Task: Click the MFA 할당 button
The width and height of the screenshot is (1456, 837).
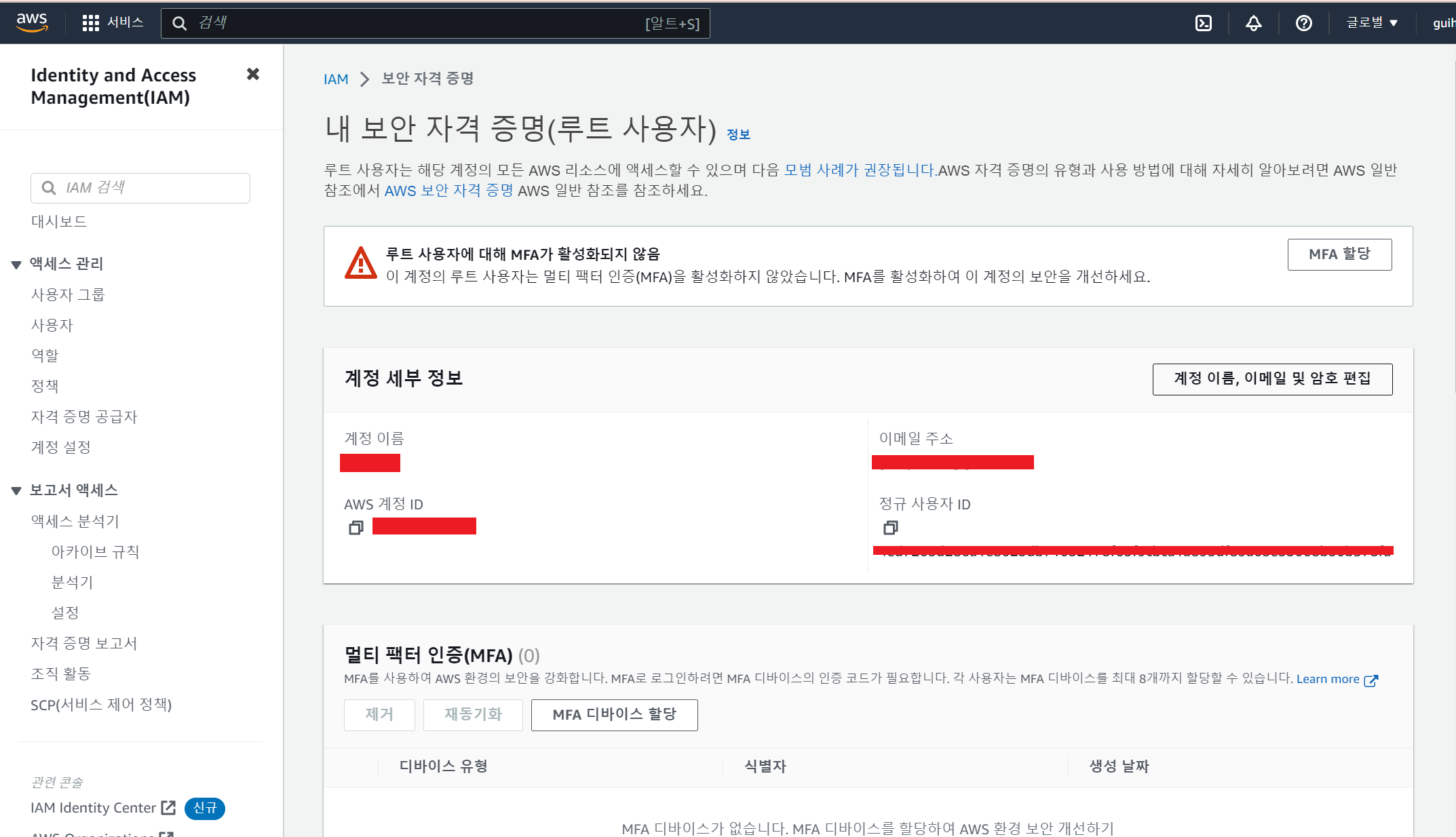Action: click(1339, 254)
